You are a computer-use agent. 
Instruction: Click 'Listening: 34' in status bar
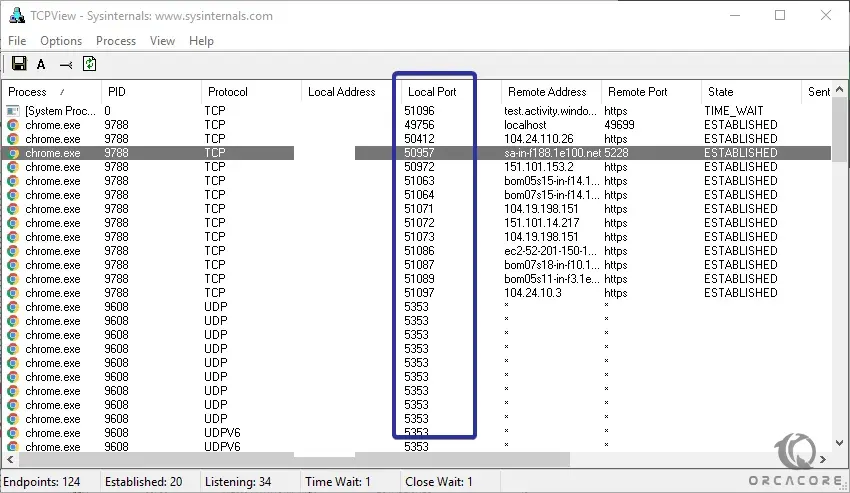click(237, 482)
